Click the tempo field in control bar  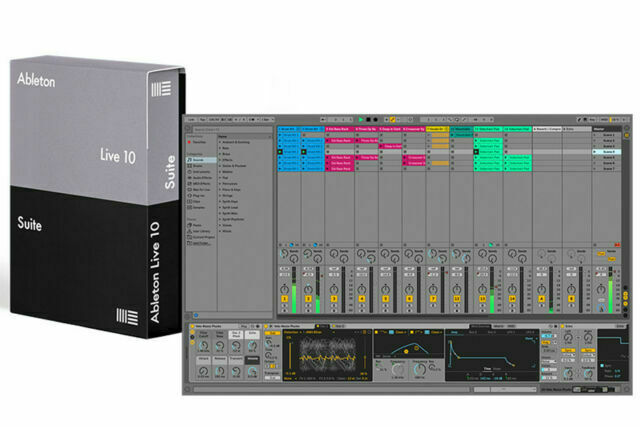pos(214,120)
